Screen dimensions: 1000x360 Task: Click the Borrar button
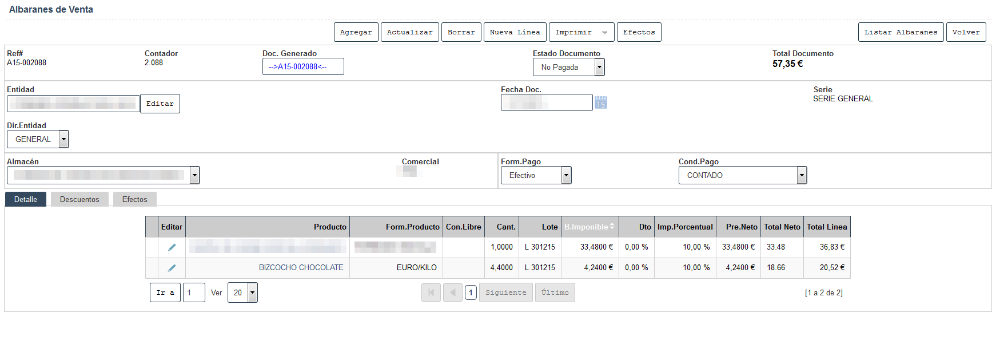[x=461, y=33]
